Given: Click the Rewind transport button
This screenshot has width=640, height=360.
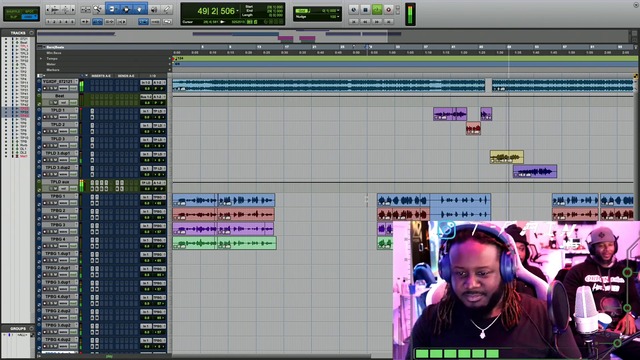Looking at the screenshot, I should pyautogui.click(x=365, y=21).
